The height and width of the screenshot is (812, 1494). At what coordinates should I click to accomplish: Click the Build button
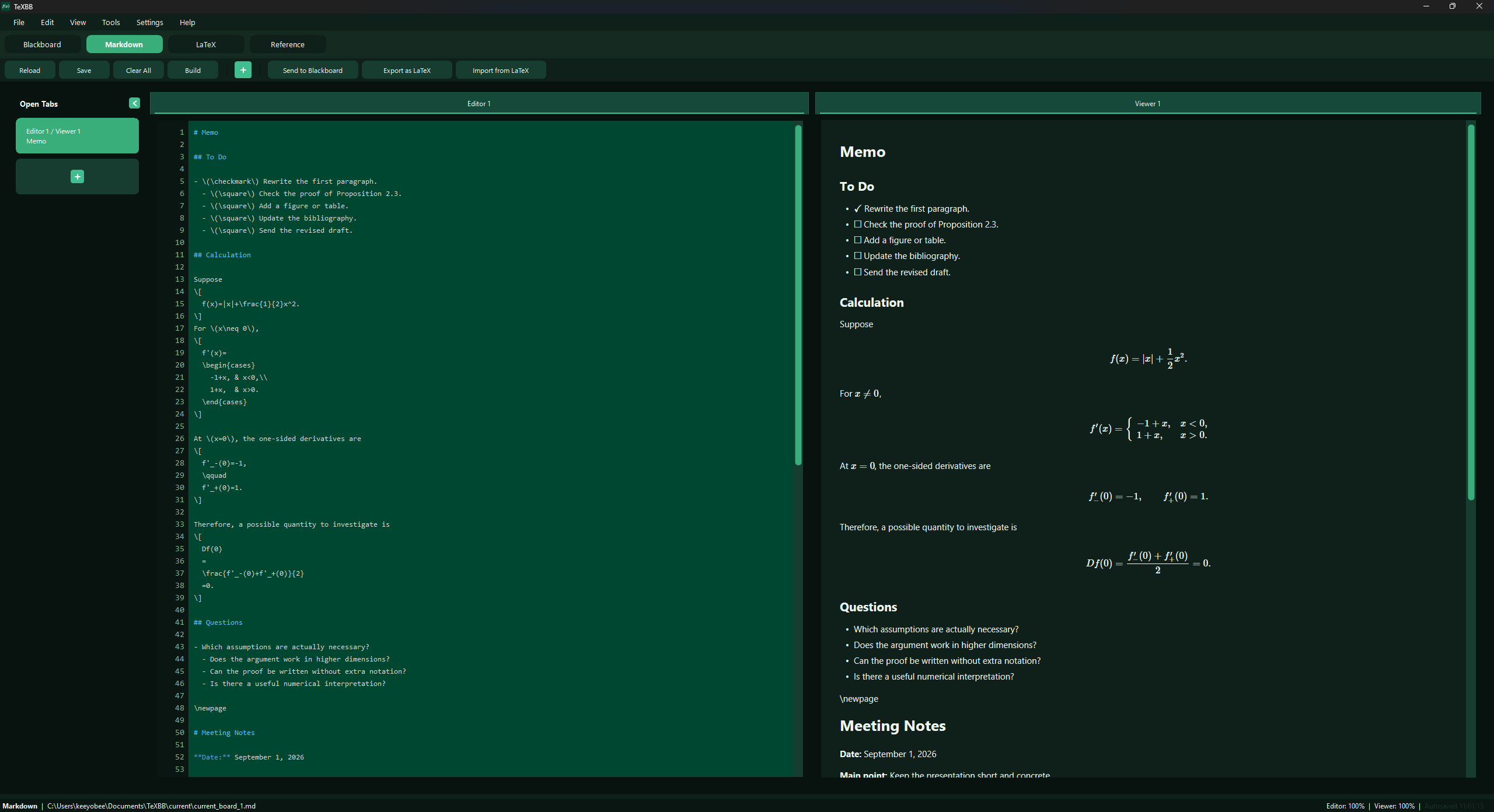click(193, 70)
